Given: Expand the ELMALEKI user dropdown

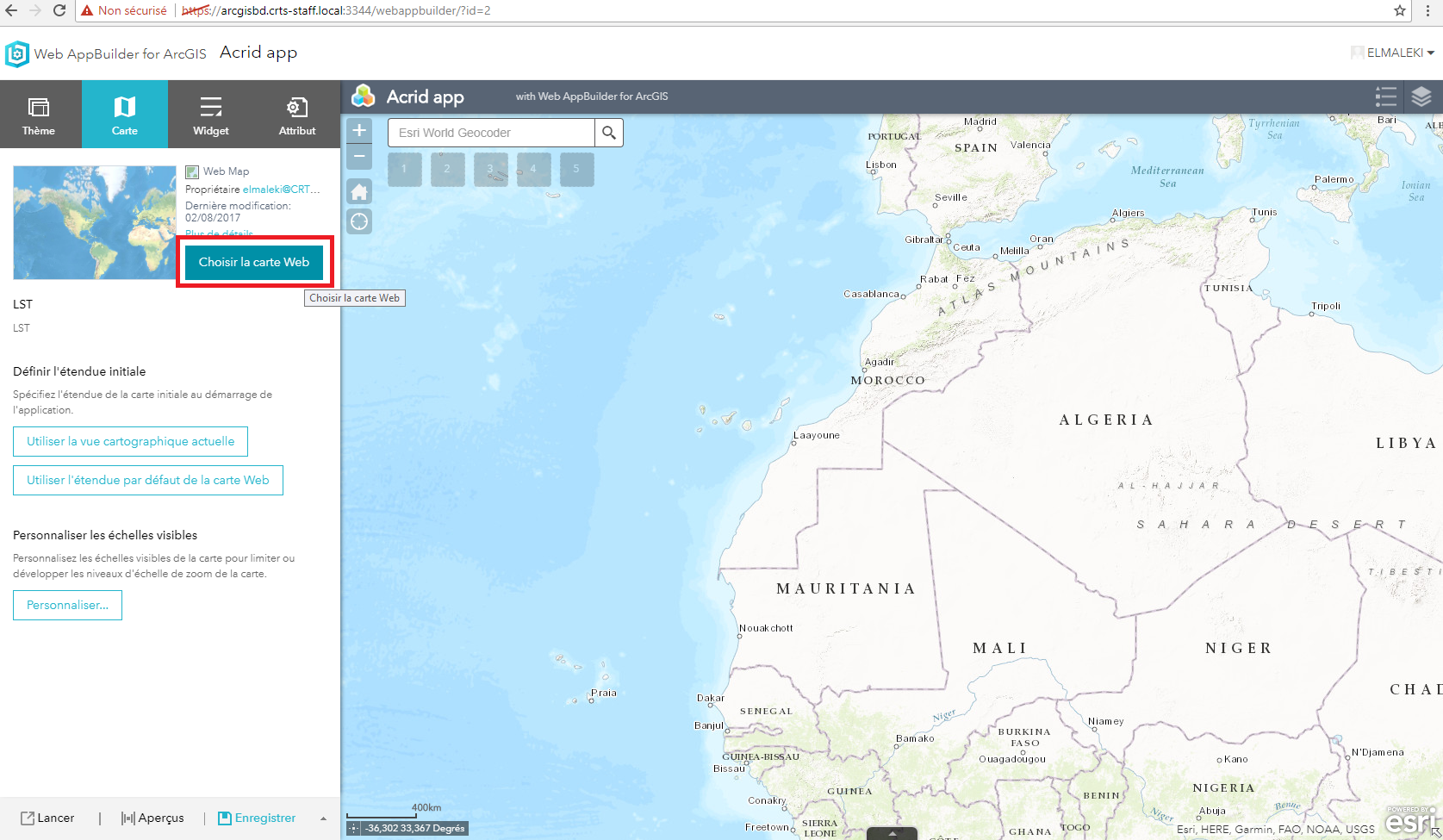Looking at the screenshot, I should pos(1392,53).
